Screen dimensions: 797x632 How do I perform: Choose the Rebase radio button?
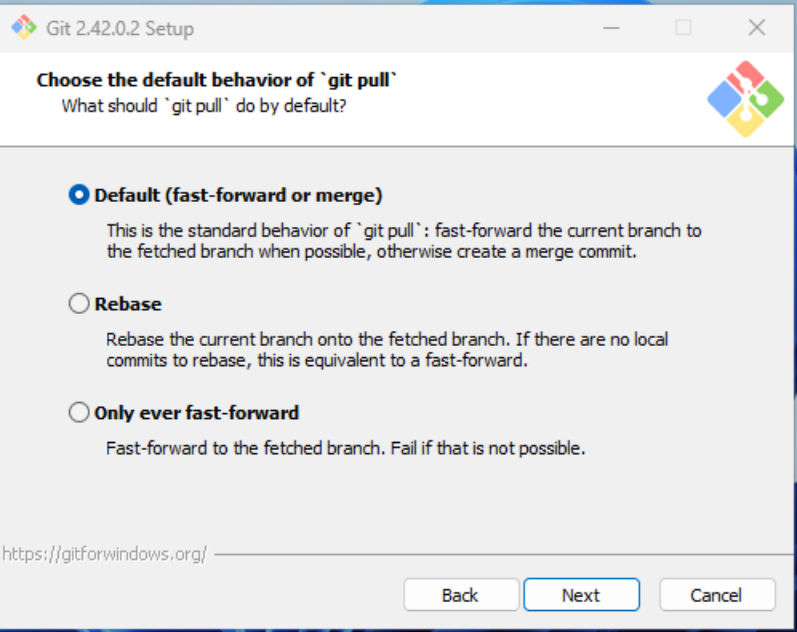[79, 304]
